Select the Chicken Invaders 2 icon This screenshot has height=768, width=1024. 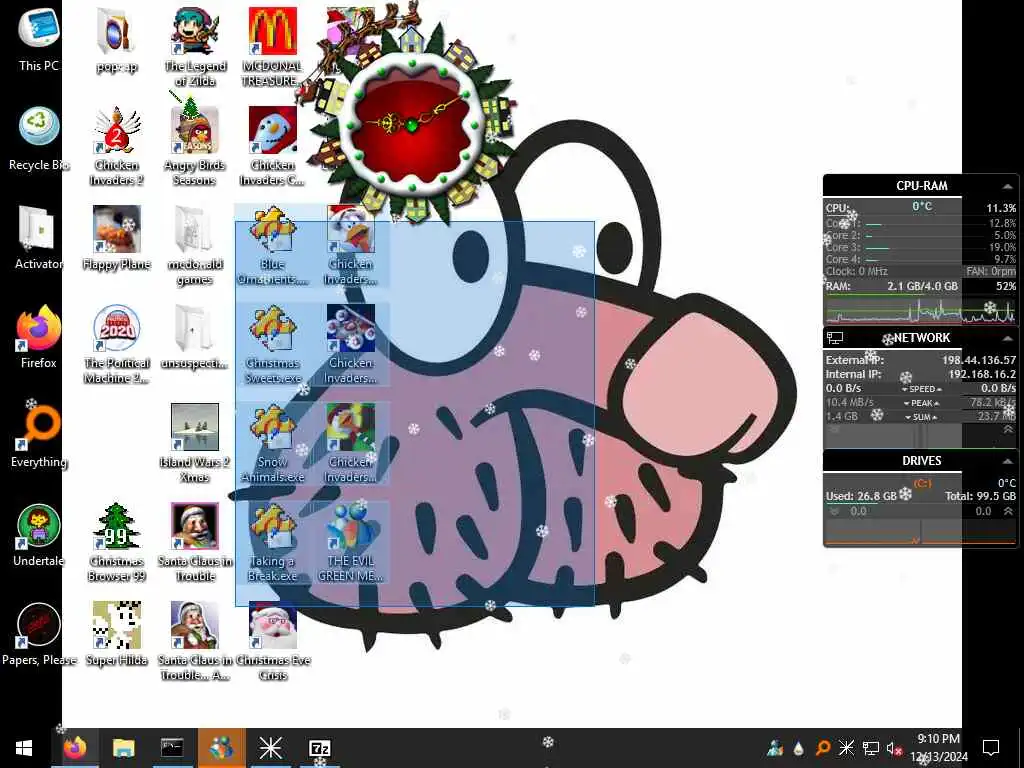[116, 146]
